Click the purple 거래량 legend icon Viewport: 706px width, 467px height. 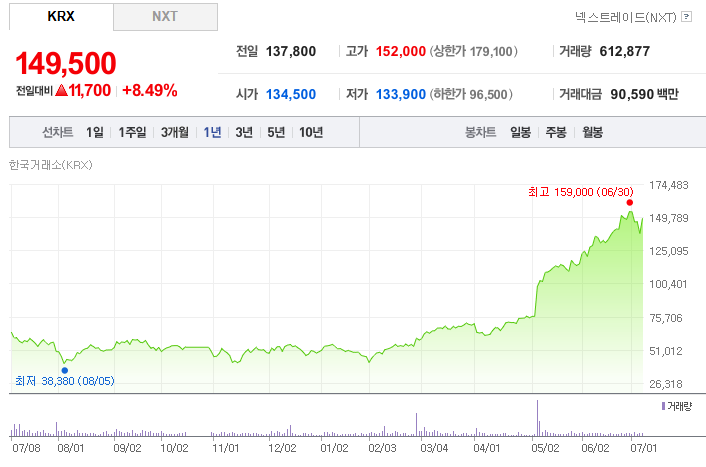click(x=663, y=406)
